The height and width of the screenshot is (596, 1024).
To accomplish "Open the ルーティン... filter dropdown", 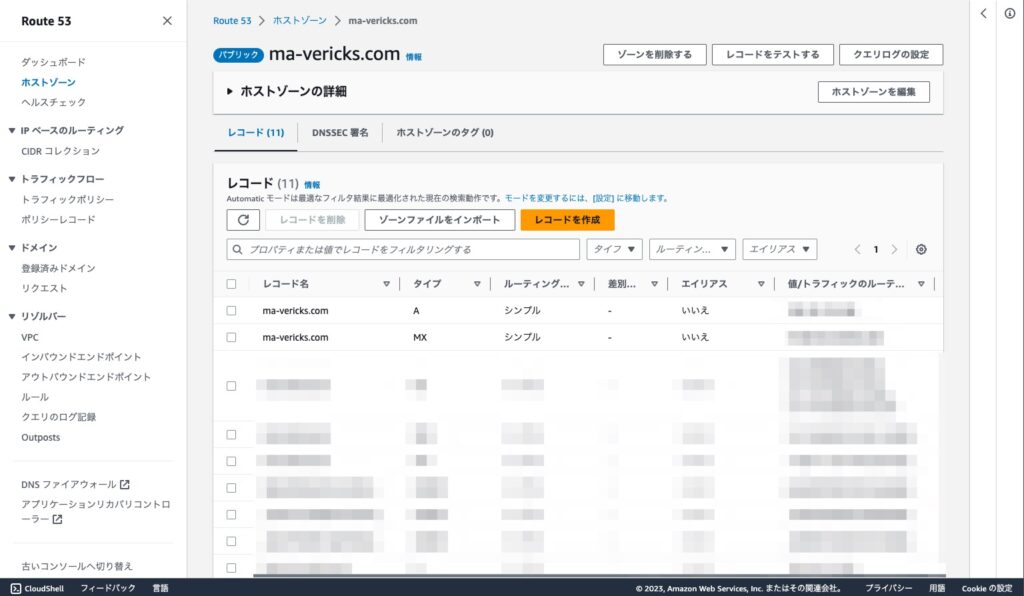I will (692, 249).
